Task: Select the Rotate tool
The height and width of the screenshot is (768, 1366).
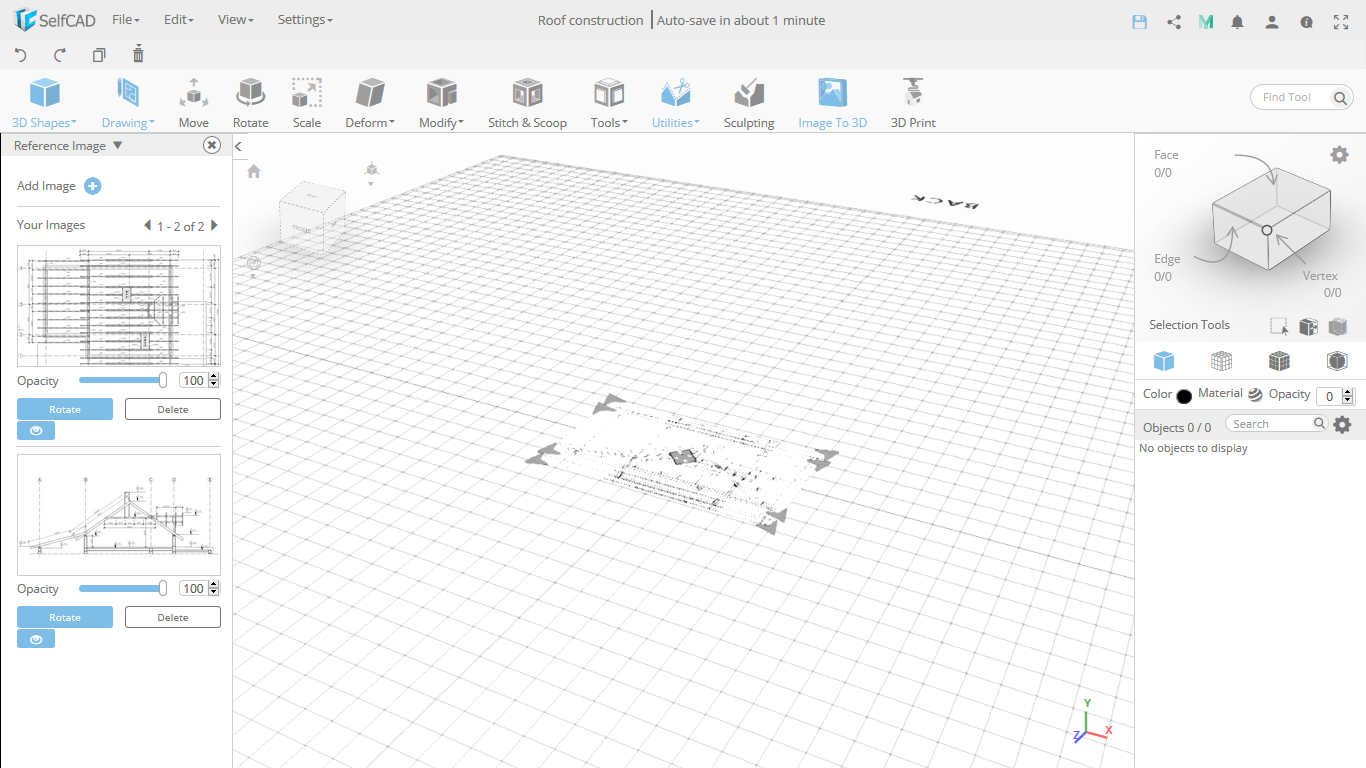Action: point(250,104)
